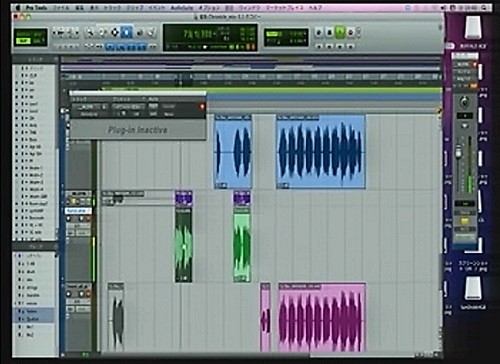Open Spotlight search in menu bar
Screen dimensions: 500x364
(484, 7)
